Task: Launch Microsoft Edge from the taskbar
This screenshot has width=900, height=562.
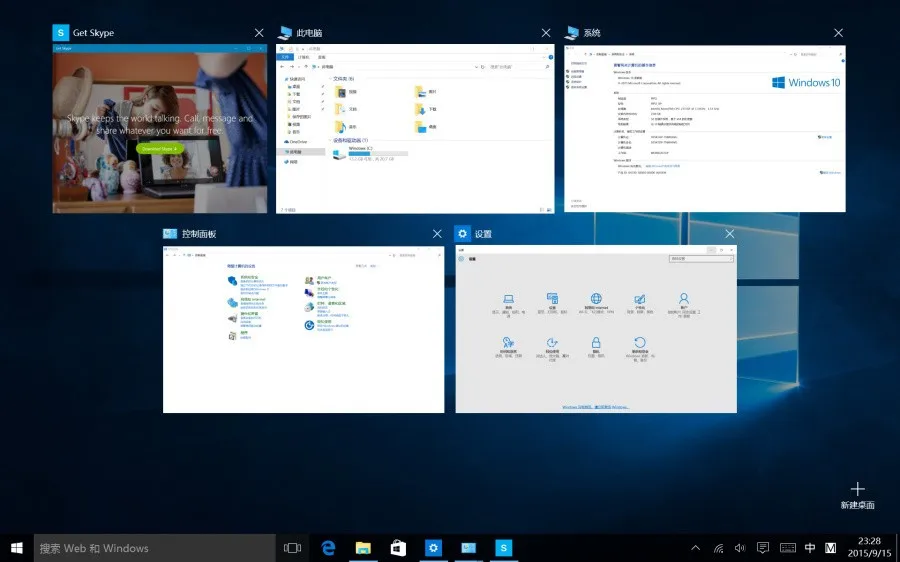Action: [327, 548]
